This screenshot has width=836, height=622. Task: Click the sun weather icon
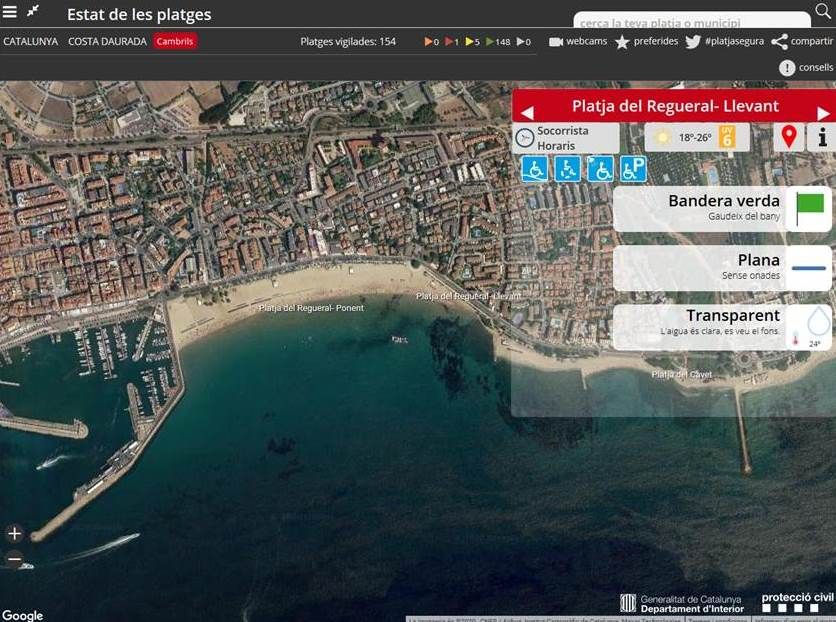pyautogui.click(x=663, y=138)
